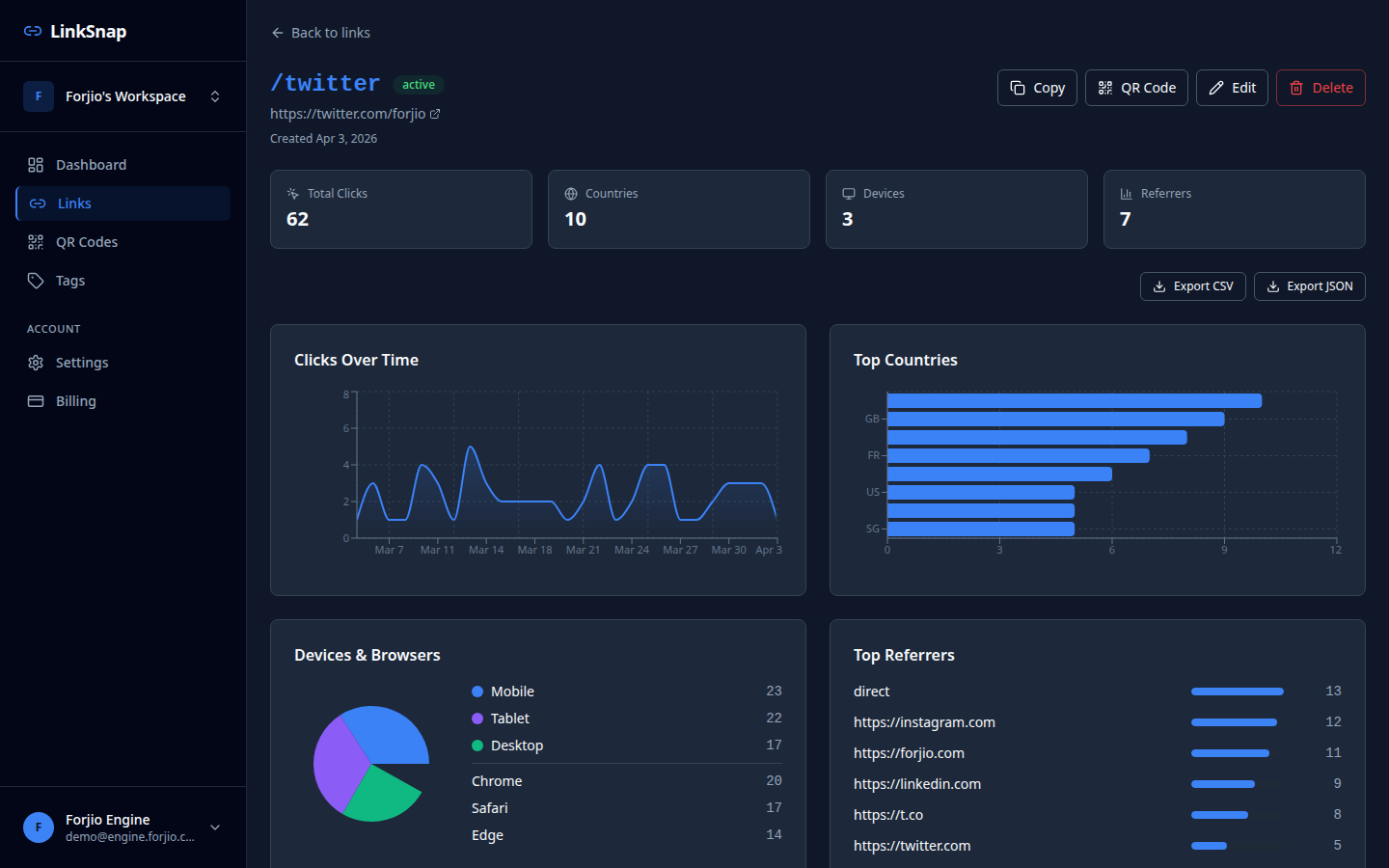This screenshot has width=1389, height=868.
Task: Select Links in the sidebar navigation
Action: (x=74, y=203)
